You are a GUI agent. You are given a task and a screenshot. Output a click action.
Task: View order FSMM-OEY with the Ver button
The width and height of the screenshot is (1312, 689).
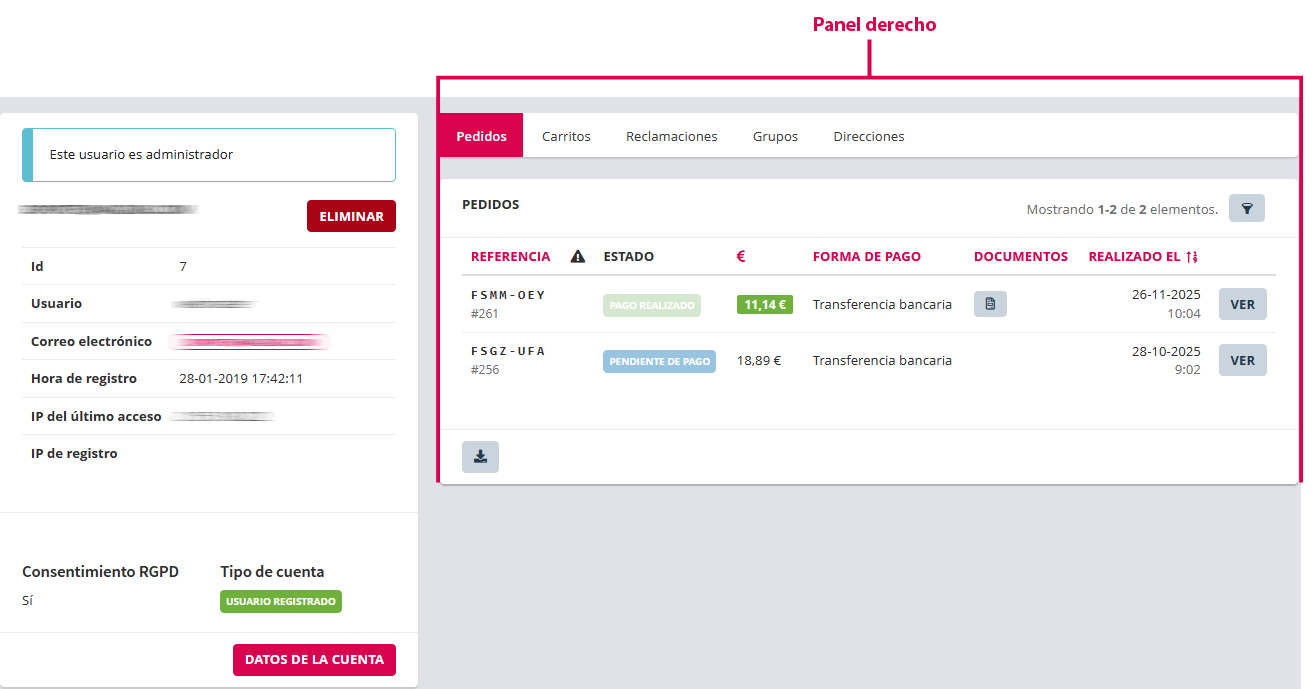click(x=1242, y=304)
